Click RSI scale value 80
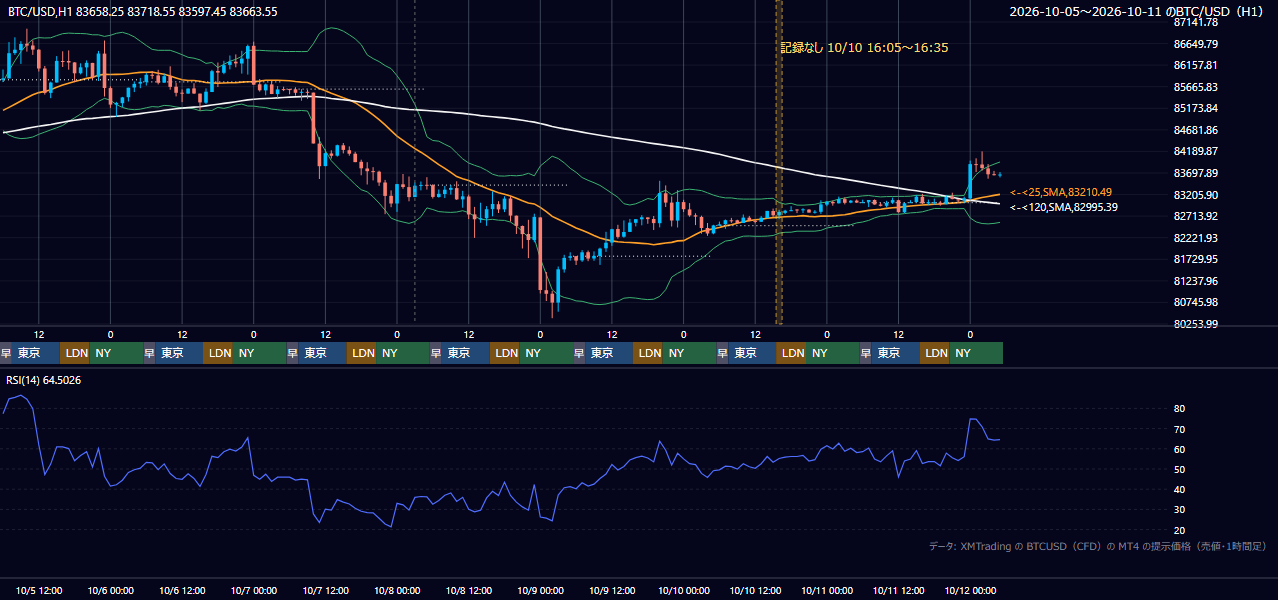The height and width of the screenshot is (600, 1278). coord(1179,409)
